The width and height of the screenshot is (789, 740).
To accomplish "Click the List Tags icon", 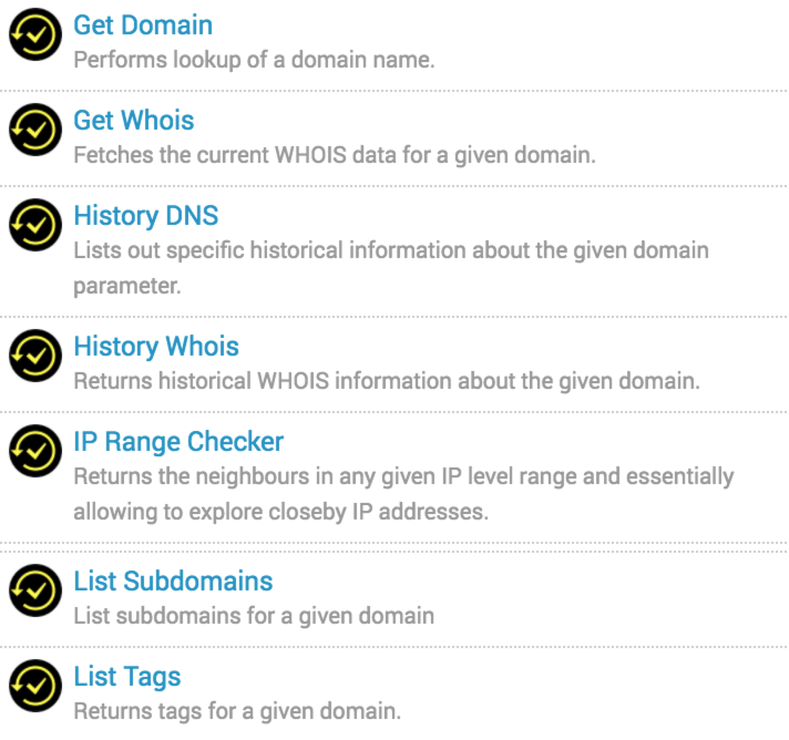I will coord(35,686).
